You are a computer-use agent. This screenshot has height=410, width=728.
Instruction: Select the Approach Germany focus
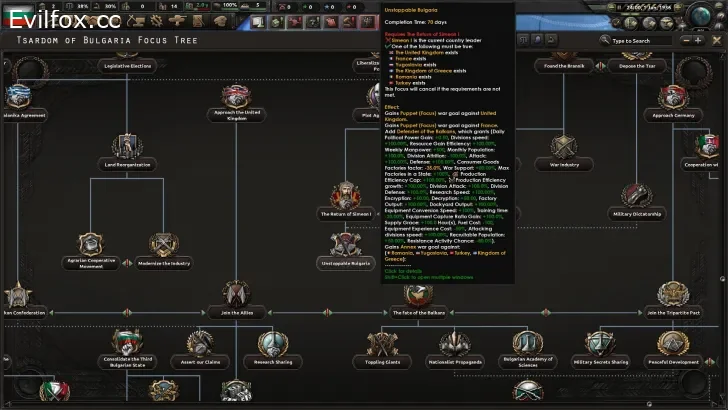tap(673, 103)
